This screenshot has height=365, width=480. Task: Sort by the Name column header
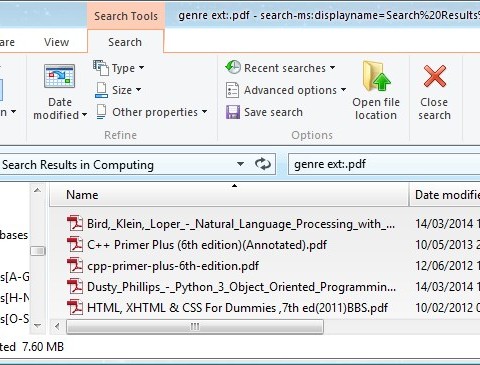[229, 195]
